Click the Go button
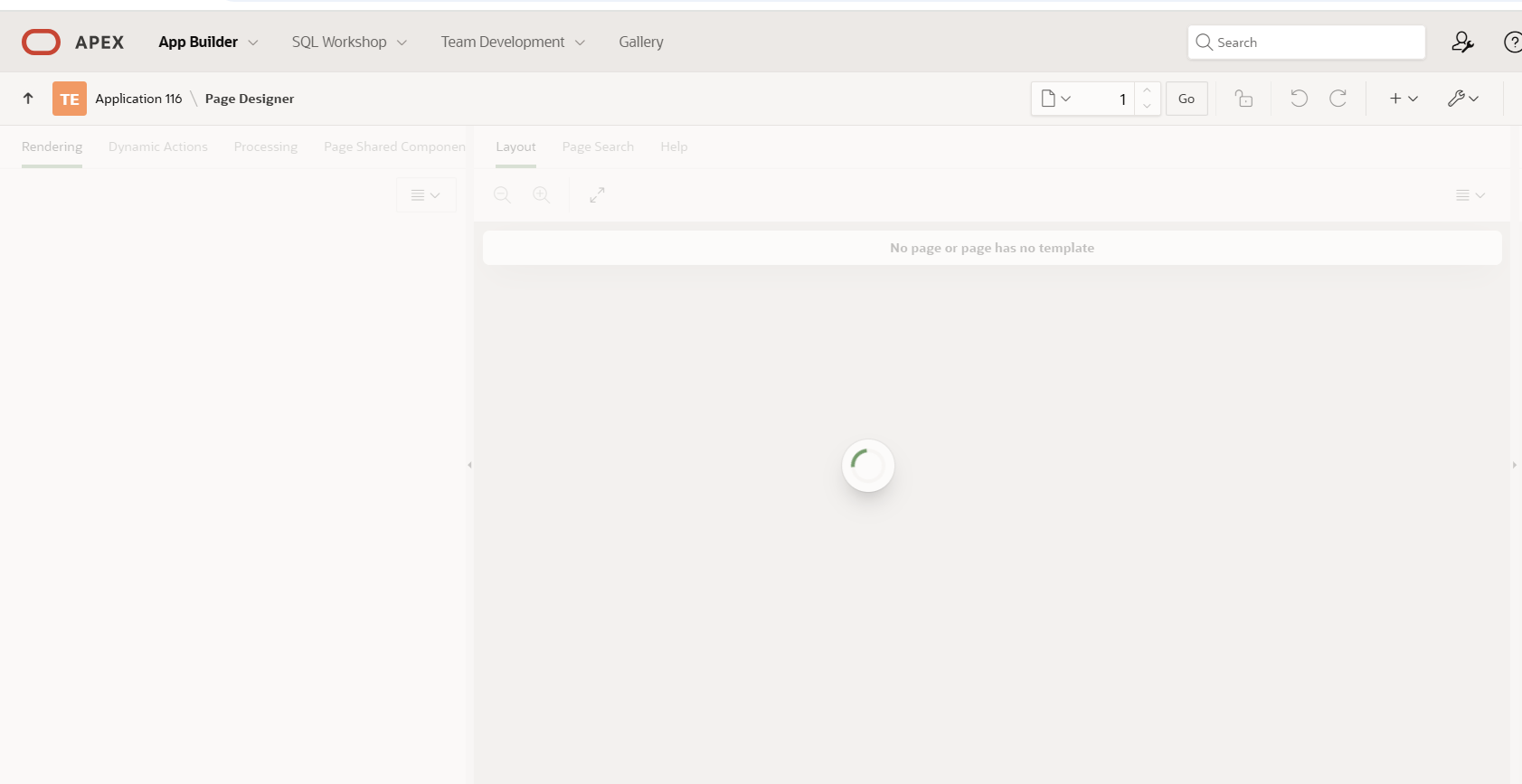The width and height of the screenshot is (1522, 784). 1186,99
